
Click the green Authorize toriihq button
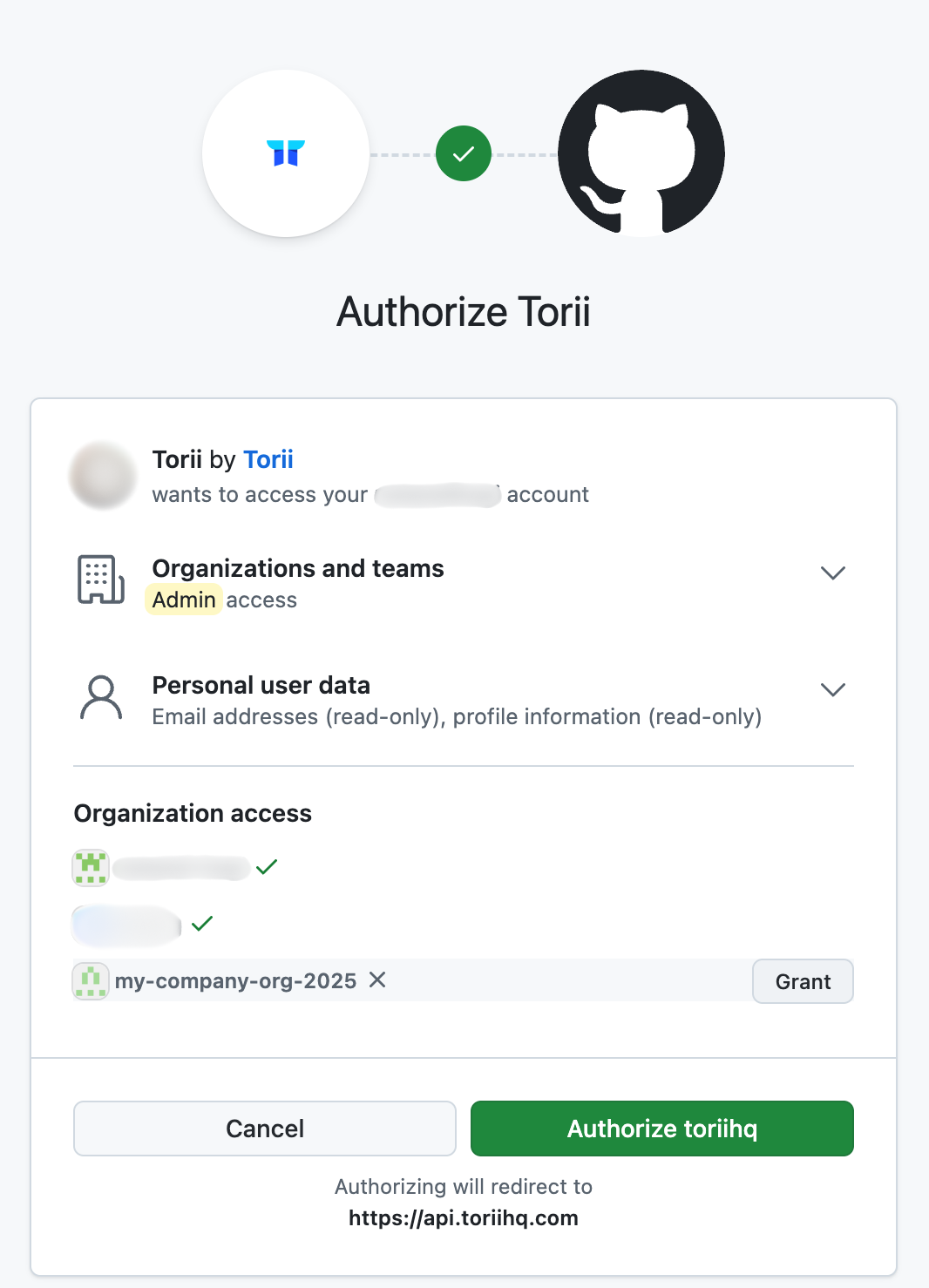point(661,1128)
